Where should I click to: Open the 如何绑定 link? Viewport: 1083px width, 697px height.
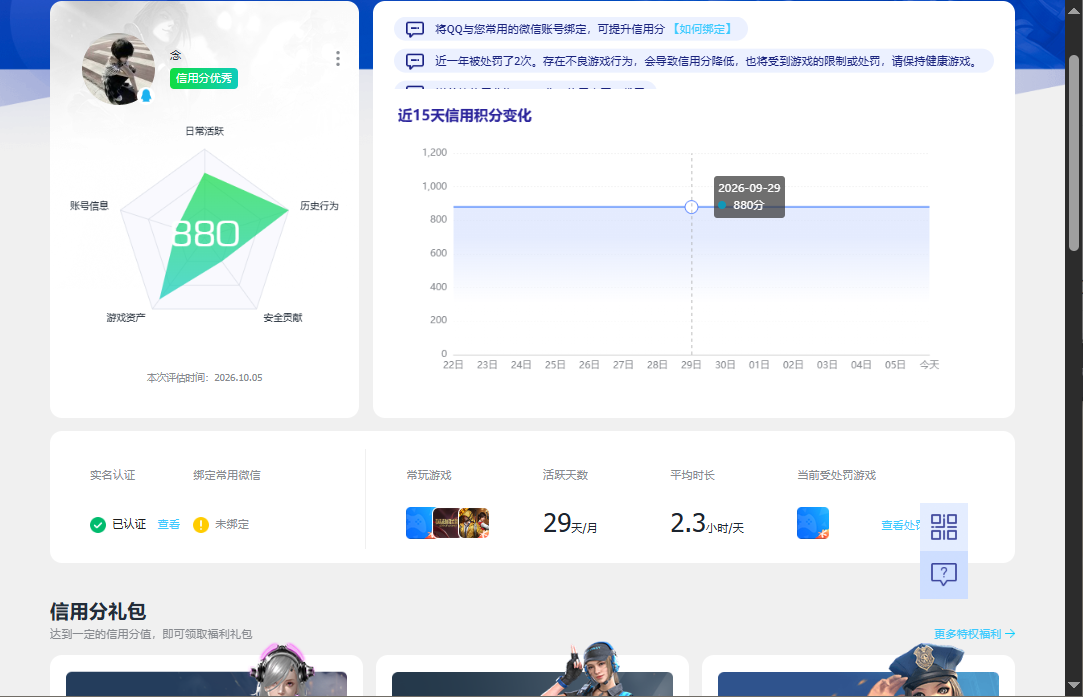[x=702, y=29]
